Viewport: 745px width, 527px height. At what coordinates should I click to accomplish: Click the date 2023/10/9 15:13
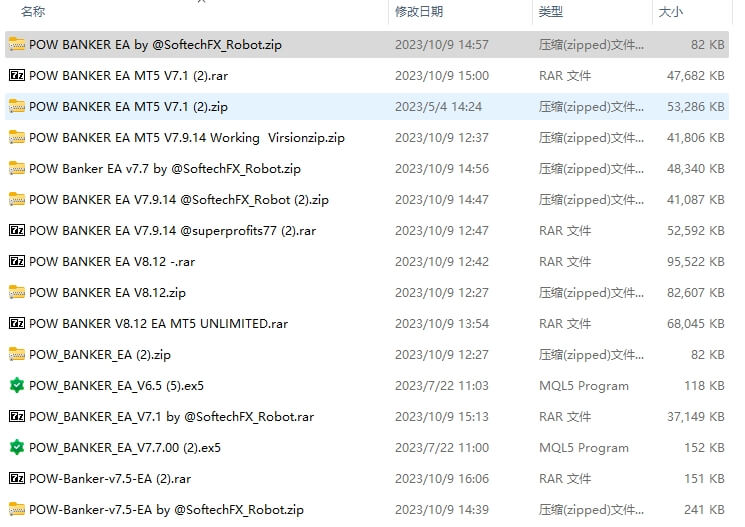point(442,417)
